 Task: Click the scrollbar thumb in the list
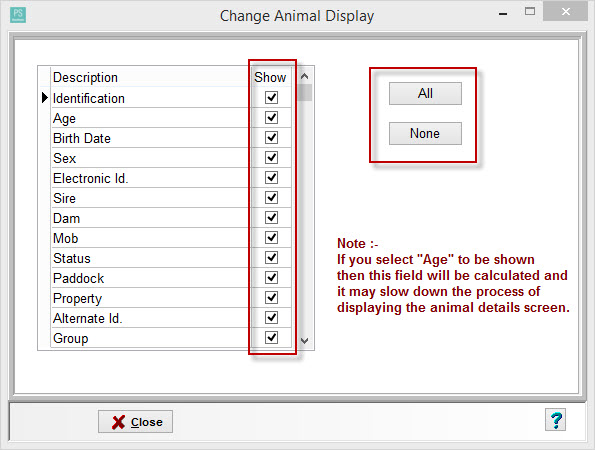click(305, 92)
